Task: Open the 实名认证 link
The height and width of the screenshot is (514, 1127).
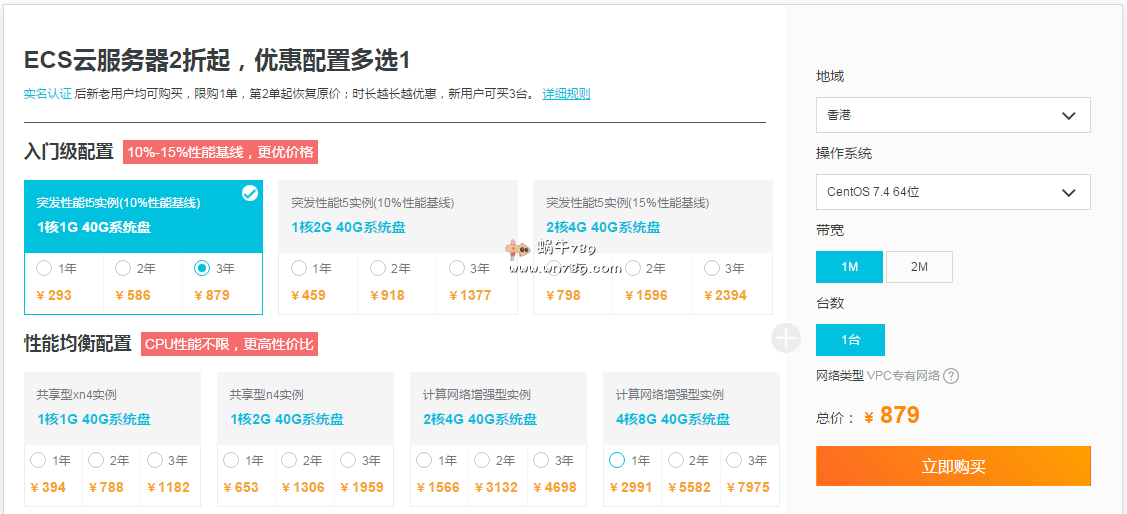Action: coord(47,94)
